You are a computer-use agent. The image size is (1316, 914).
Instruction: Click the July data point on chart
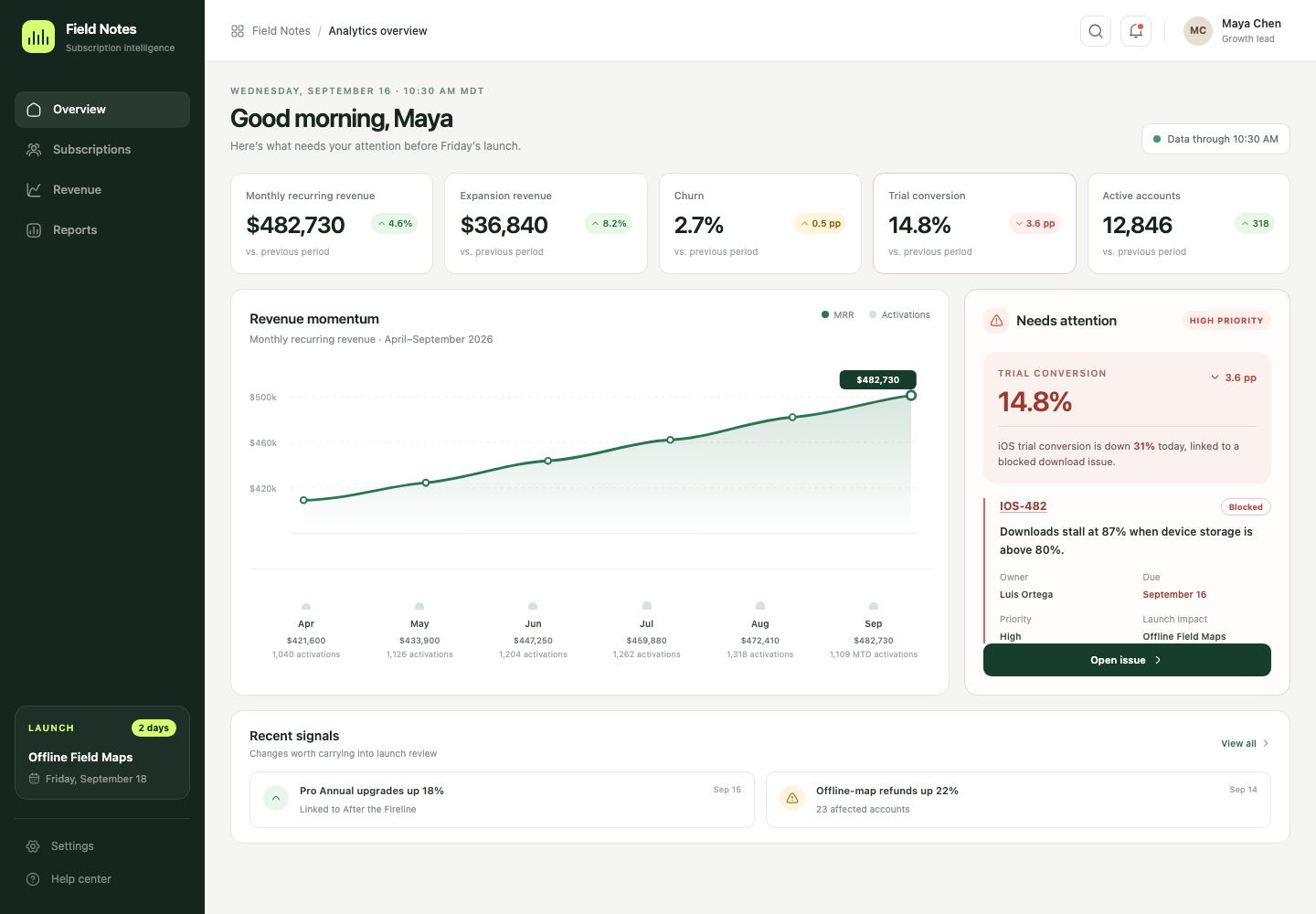pyautogui.click(x=670, y=440)
